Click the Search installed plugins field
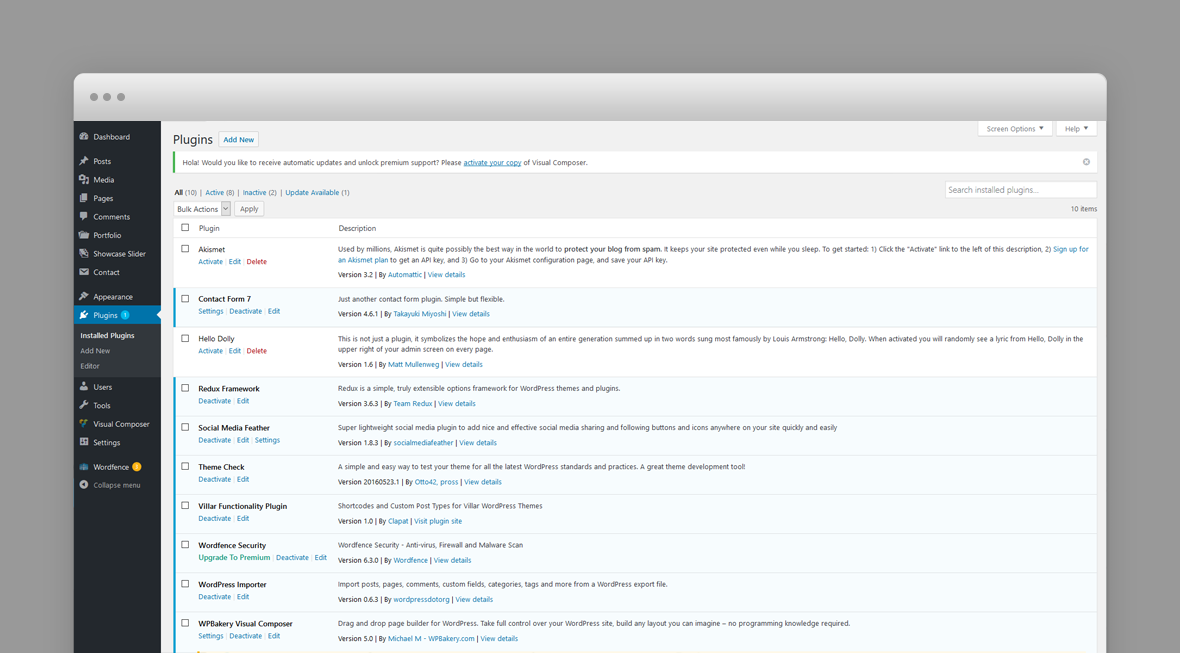Viewport: 1180px width, 653px height. click(x=1020, y=190)
